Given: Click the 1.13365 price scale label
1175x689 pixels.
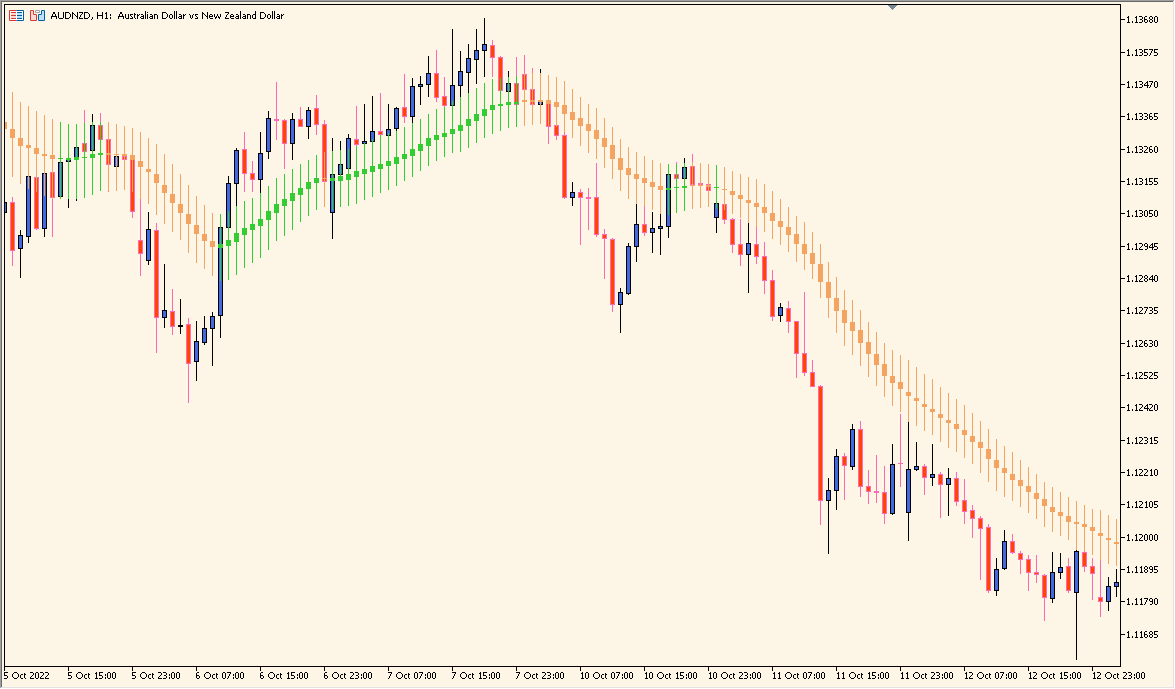Looking at the screenshot, I should pyautogui.click(x=1144, y=117).
